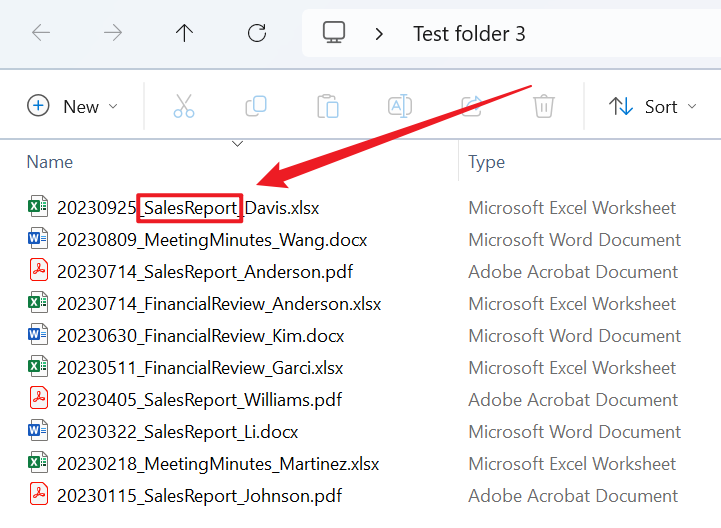Select 20230925_SalesReport_Davis.xlsx file
This screenshot has width=721, height=528.
[188, 208]
